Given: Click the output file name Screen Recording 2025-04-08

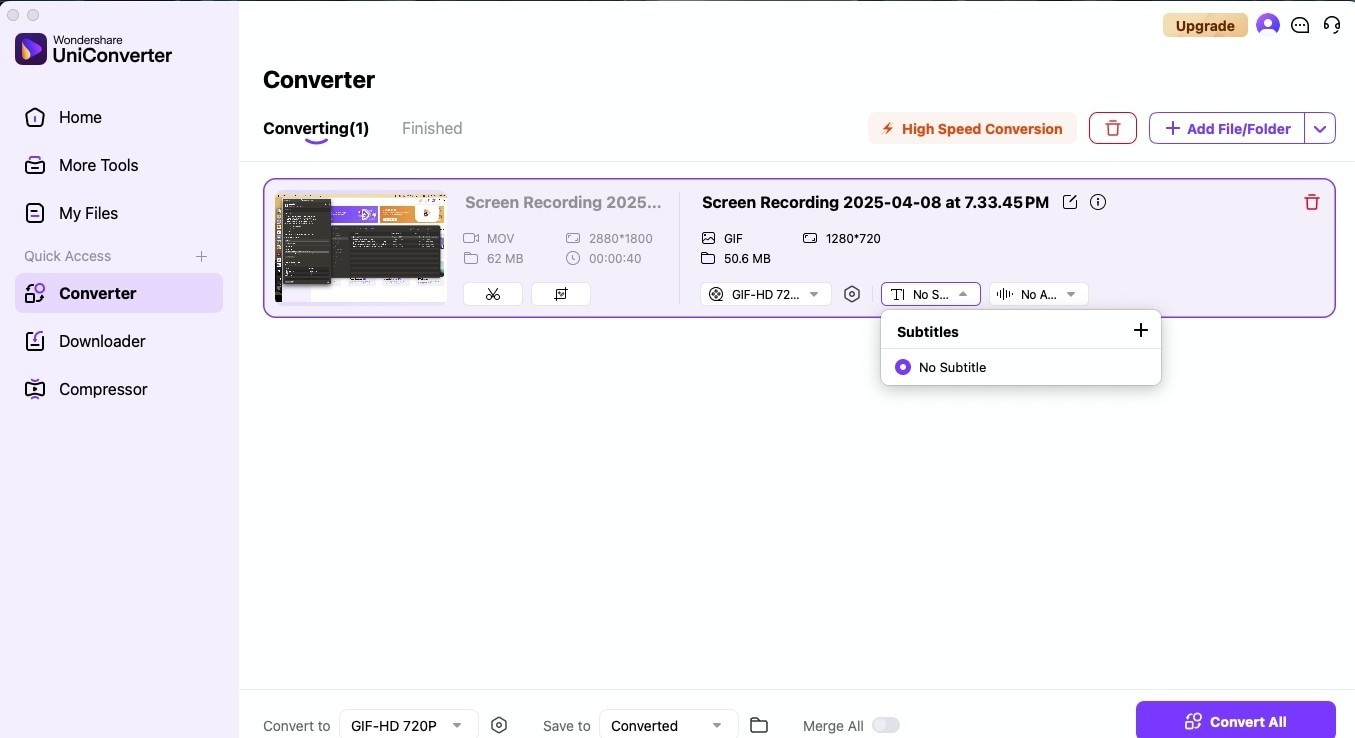Looking at the screenshot, I should (875, 202).
